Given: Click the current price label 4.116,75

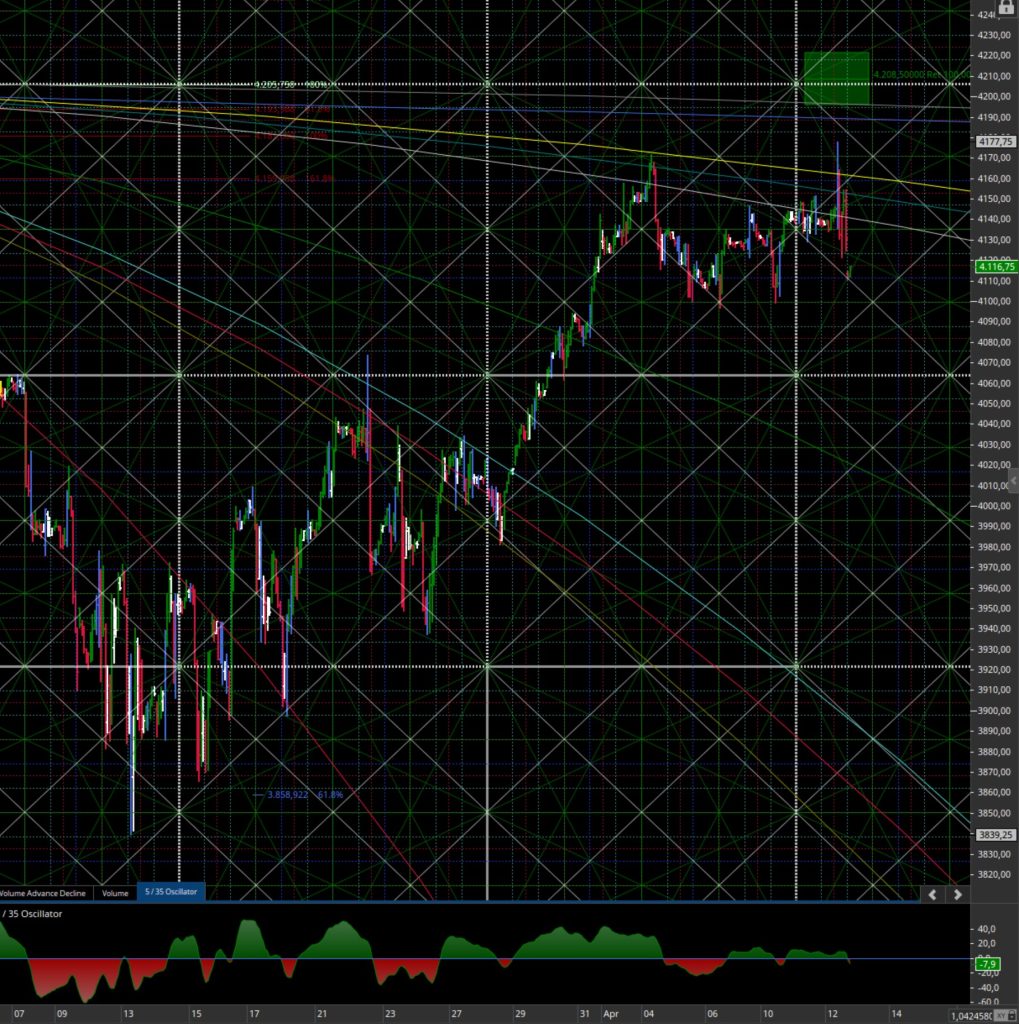Looking at the screenshot, I should point(995,266).
